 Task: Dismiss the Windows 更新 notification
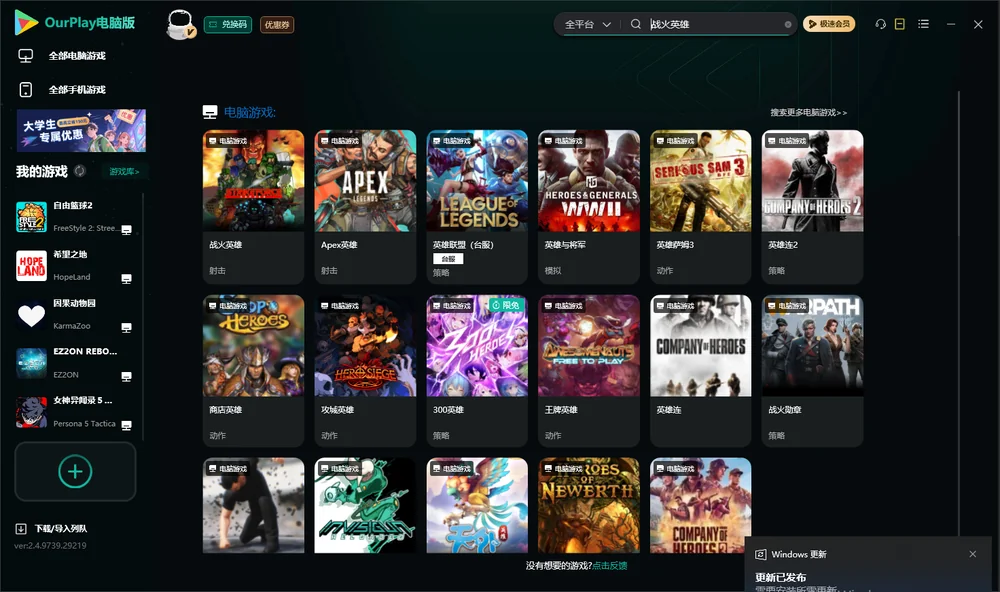[973, 554]
